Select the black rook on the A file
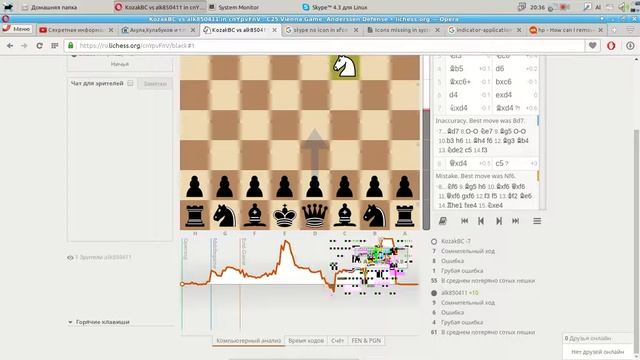 [404, 216]
